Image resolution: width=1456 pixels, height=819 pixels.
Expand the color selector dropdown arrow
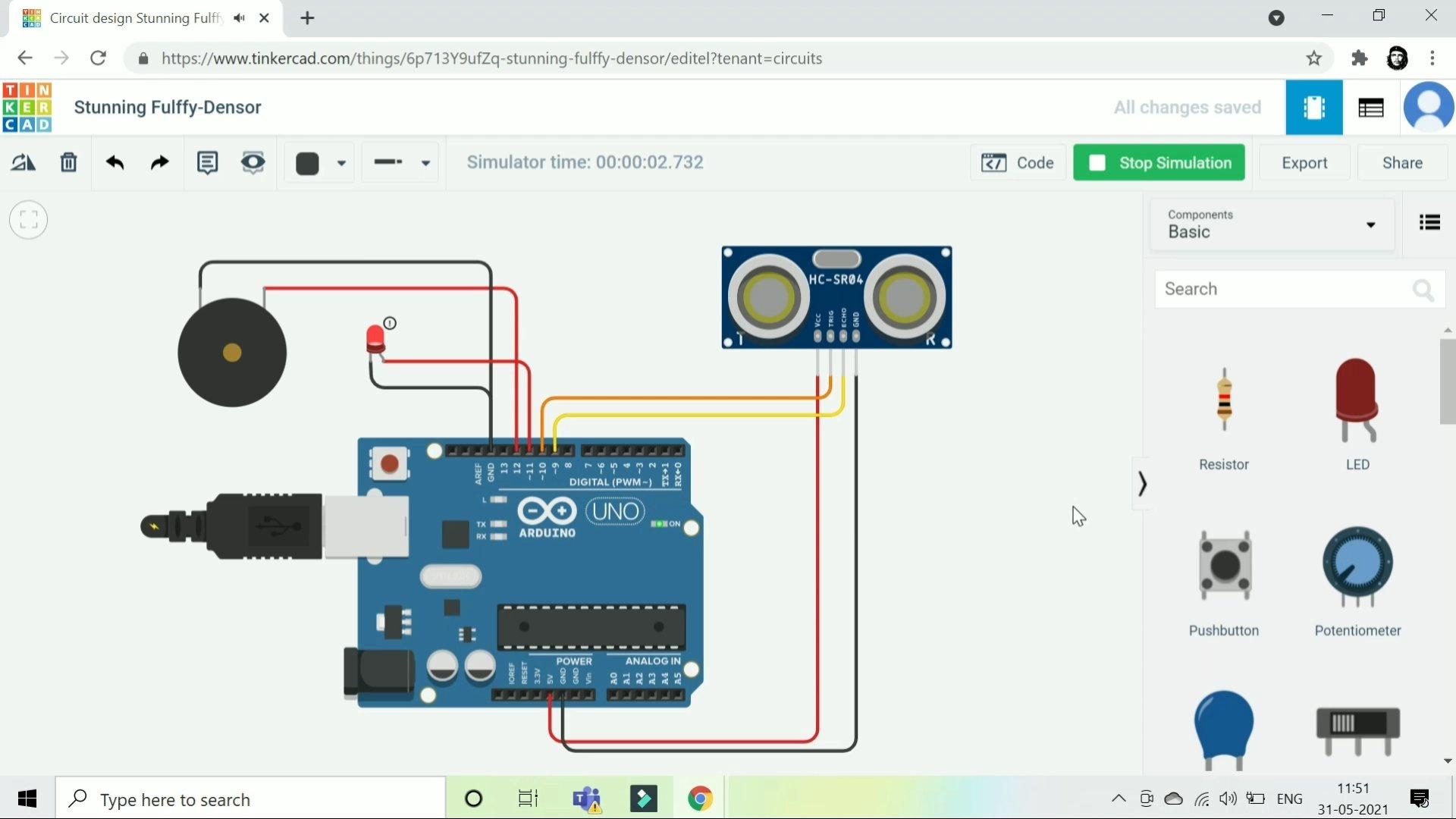(x=341, y=163)
